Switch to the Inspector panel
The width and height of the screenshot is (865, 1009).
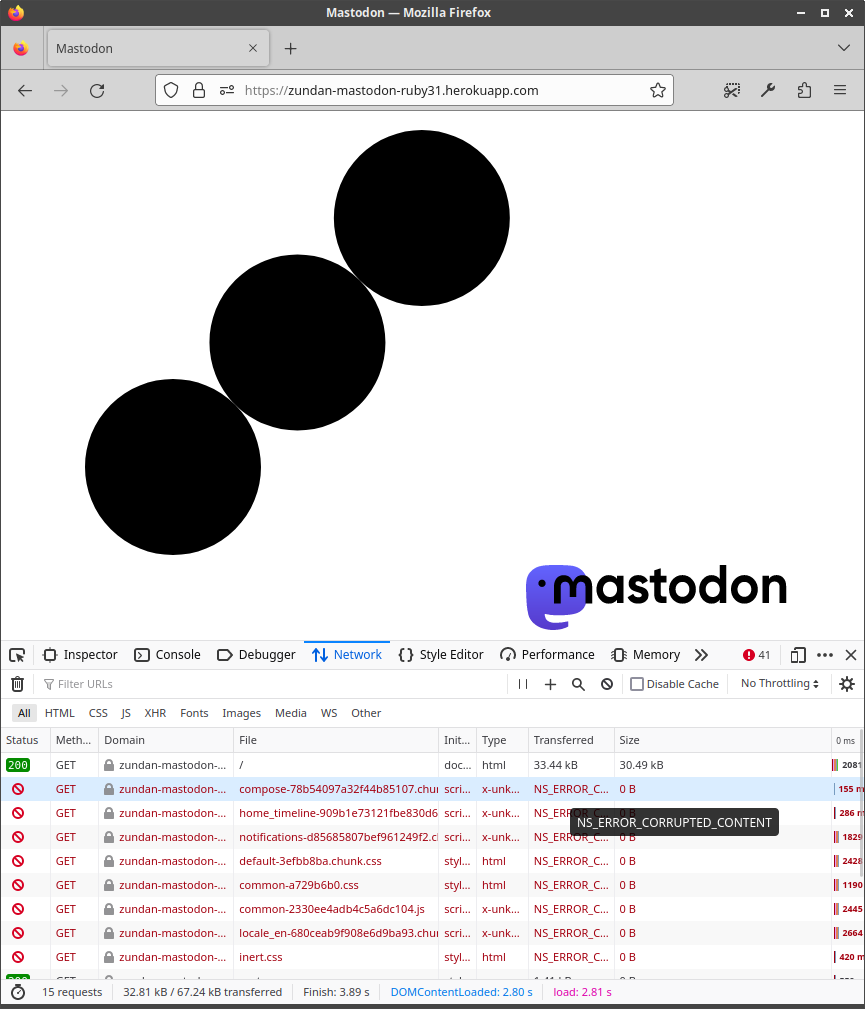80,655
